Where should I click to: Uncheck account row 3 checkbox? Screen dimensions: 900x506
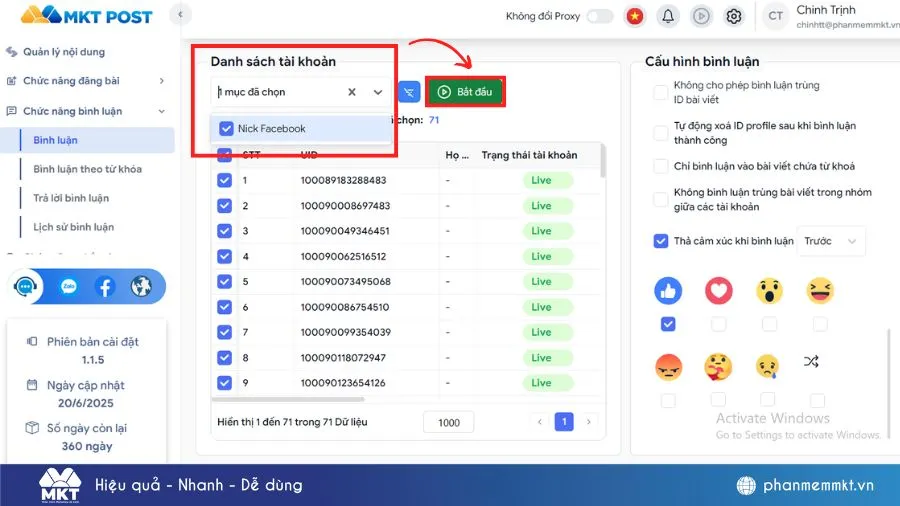224,231
